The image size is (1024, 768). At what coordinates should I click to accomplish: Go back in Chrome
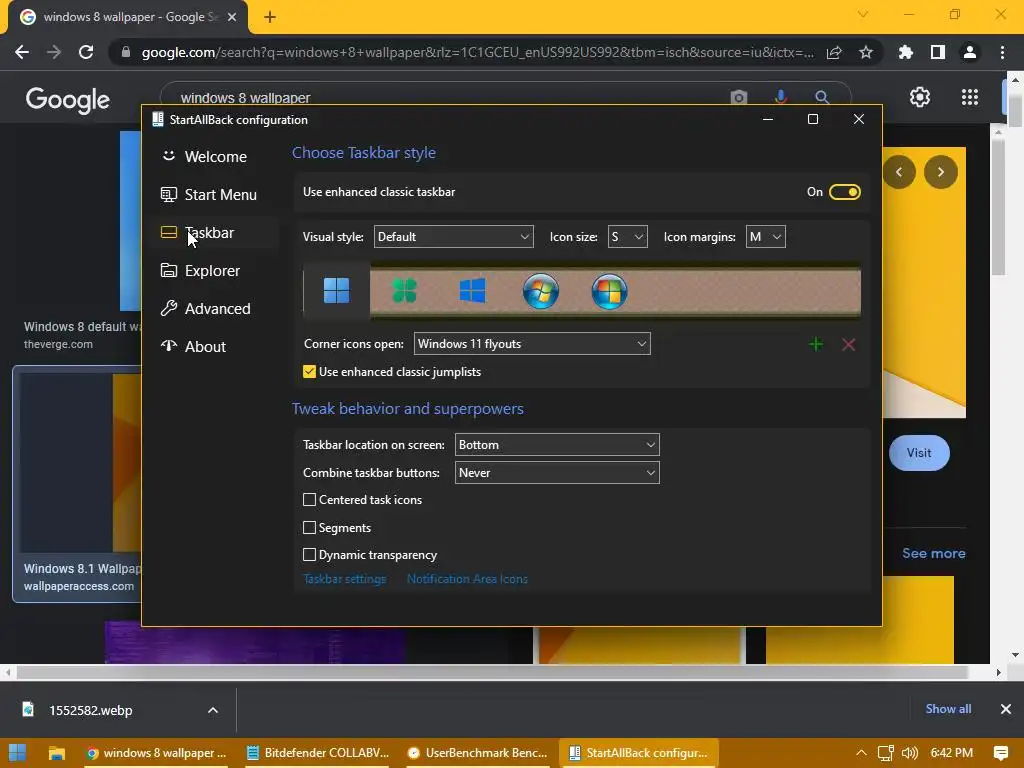coord(22,52)
